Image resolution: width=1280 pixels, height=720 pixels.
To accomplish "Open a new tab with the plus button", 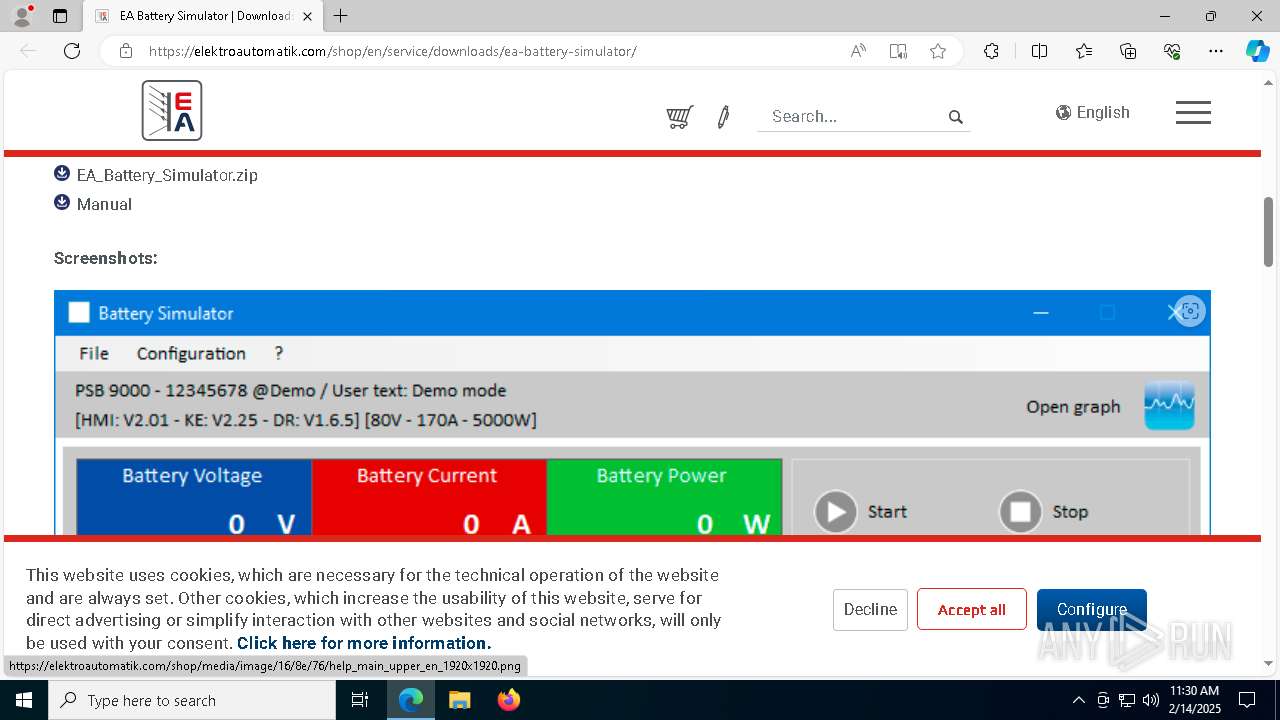I will click(341, 16).
